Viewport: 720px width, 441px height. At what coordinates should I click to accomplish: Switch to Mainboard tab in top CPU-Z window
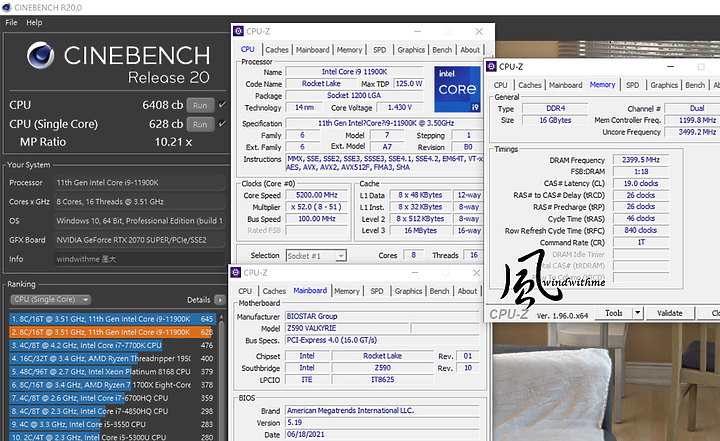pos(312,50)
